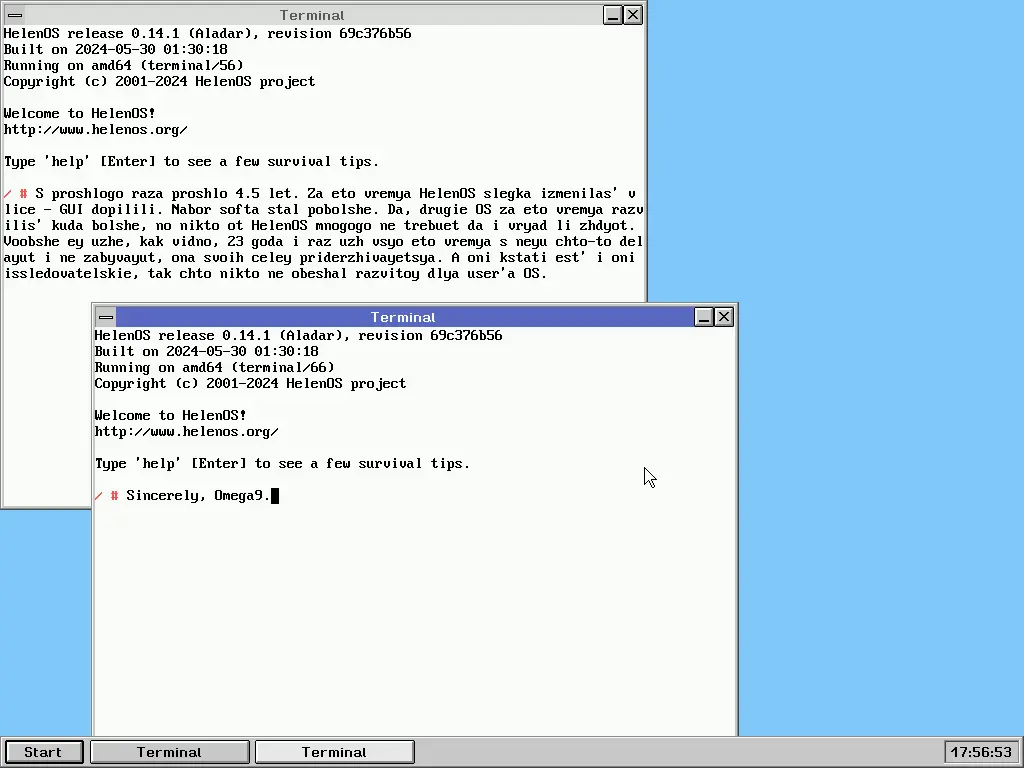Close the background Terminal window
This screenshot has height=768, width=1024.
[633, 15]
